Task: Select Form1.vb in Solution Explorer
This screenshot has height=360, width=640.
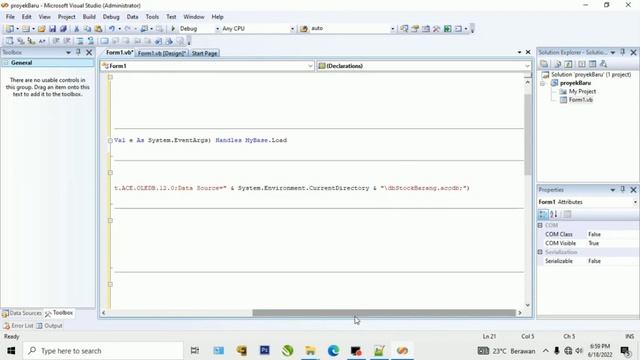Action: pos(581,100)
